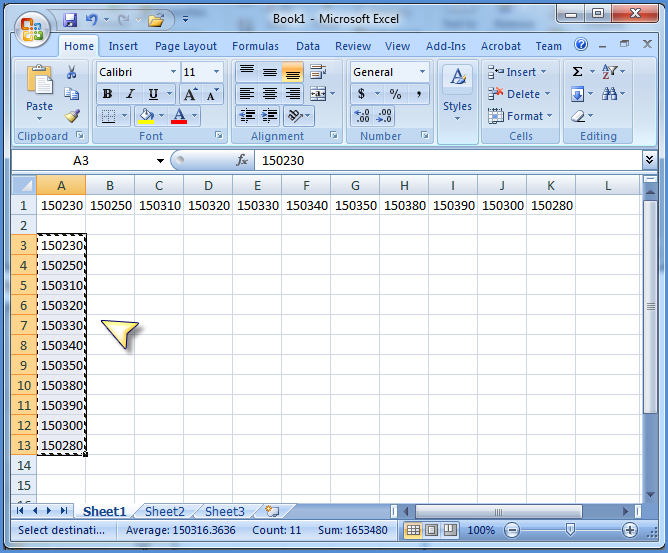This screenshot has width=668, height=553.
Task: Open the Font dialog launcher
Action: 219,135
